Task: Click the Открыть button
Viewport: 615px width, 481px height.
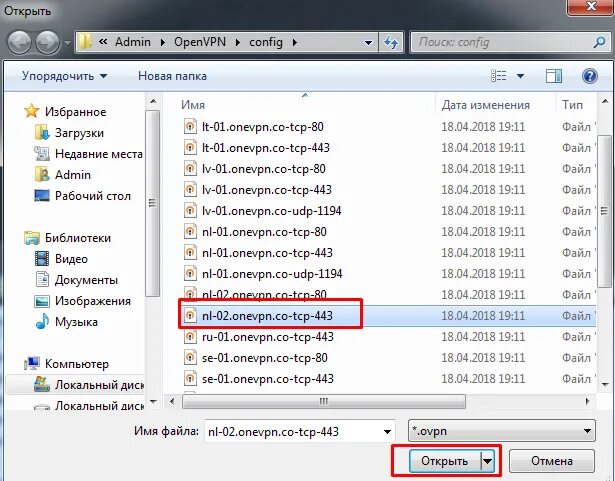Action: [444, 461]
